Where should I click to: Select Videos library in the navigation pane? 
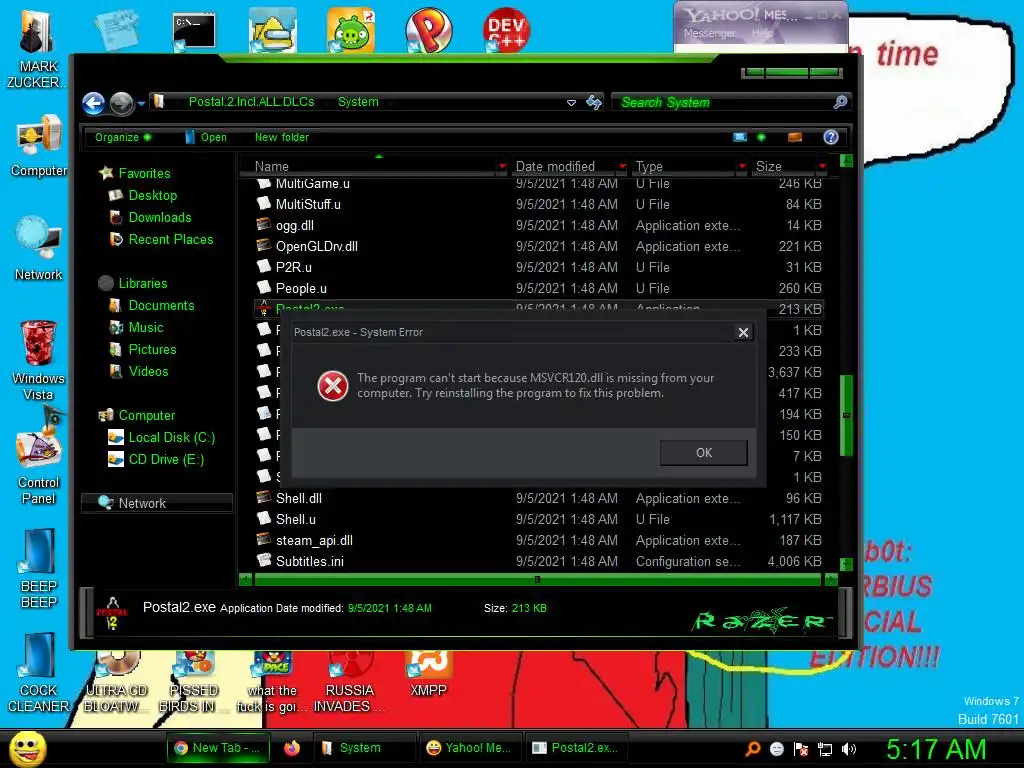click(148, 372)
